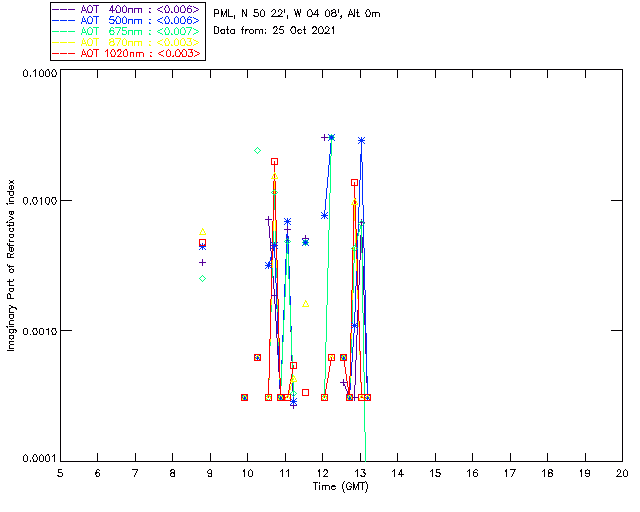Viewport: 640px width, 512px height.
Task: Click the red square peak marker near 12:50
Action: 354,183
